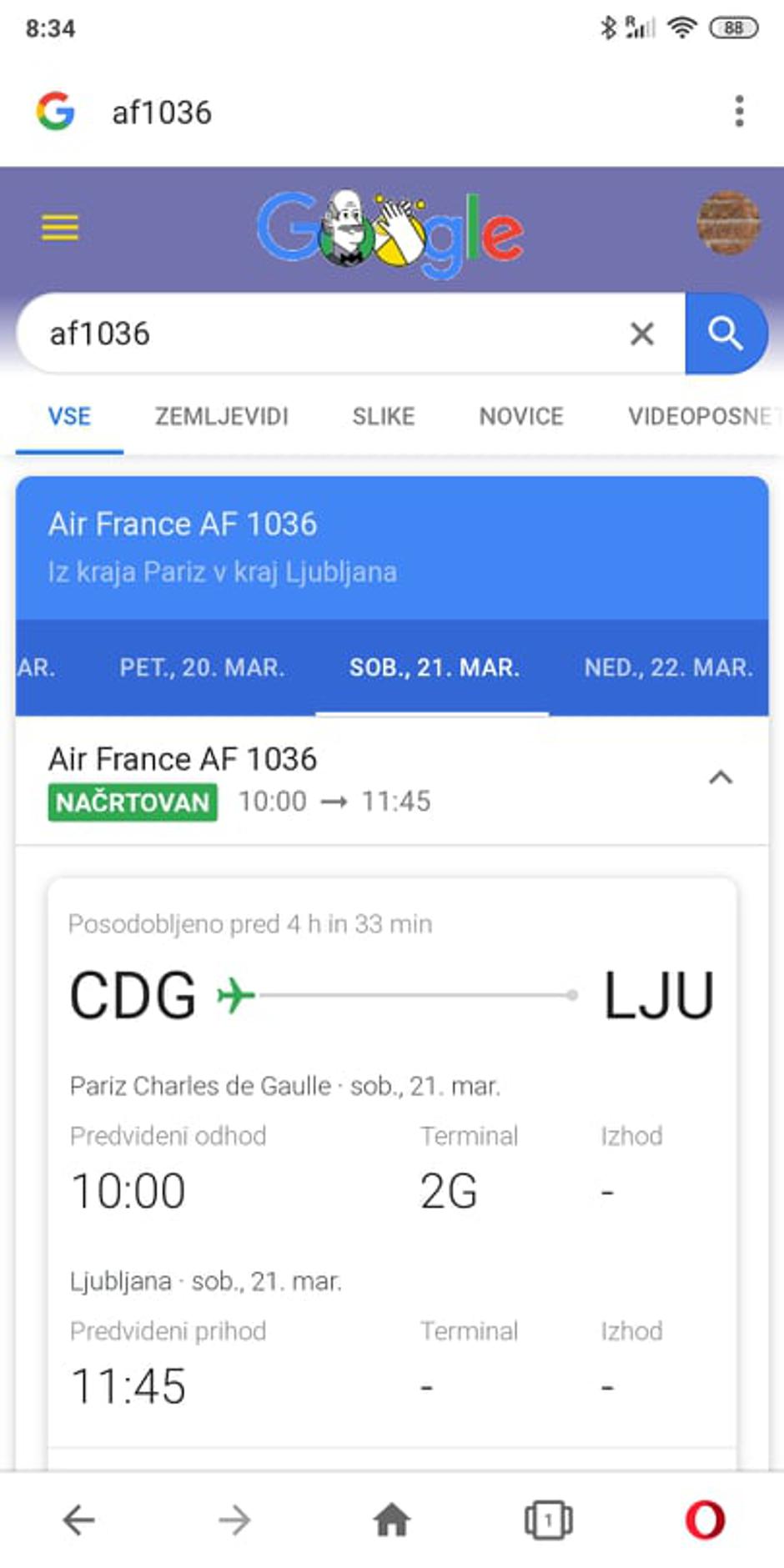Screen dimensions: 784x1568
Task: Select the Ned., 22. mar. date
Action: tap(668, 667)
